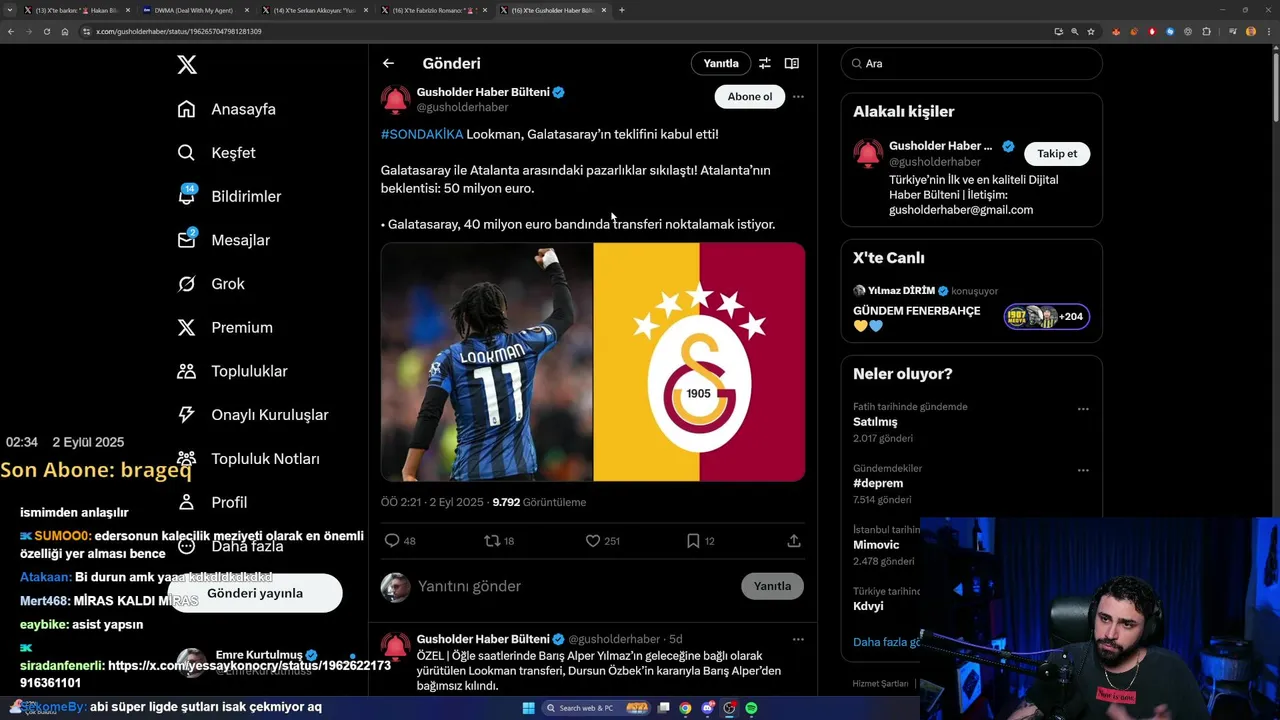Open more options for #deprem trend
Image resolution: width=1280 pixels, height=720 pixels.
pyautogui.click(x=1083, y=470)
